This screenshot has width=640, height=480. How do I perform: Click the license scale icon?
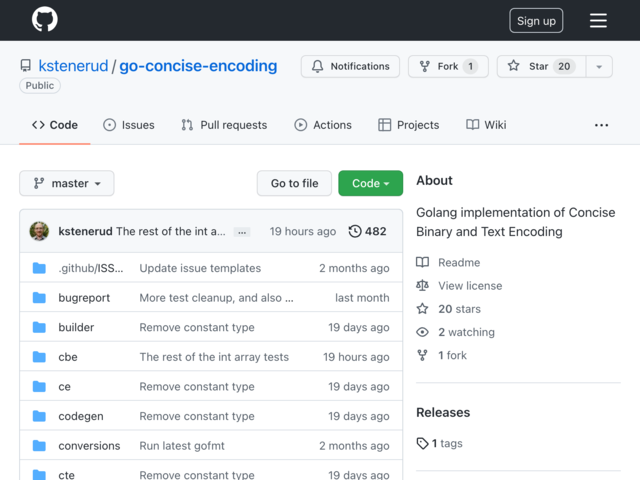click(x=422, y=285)
